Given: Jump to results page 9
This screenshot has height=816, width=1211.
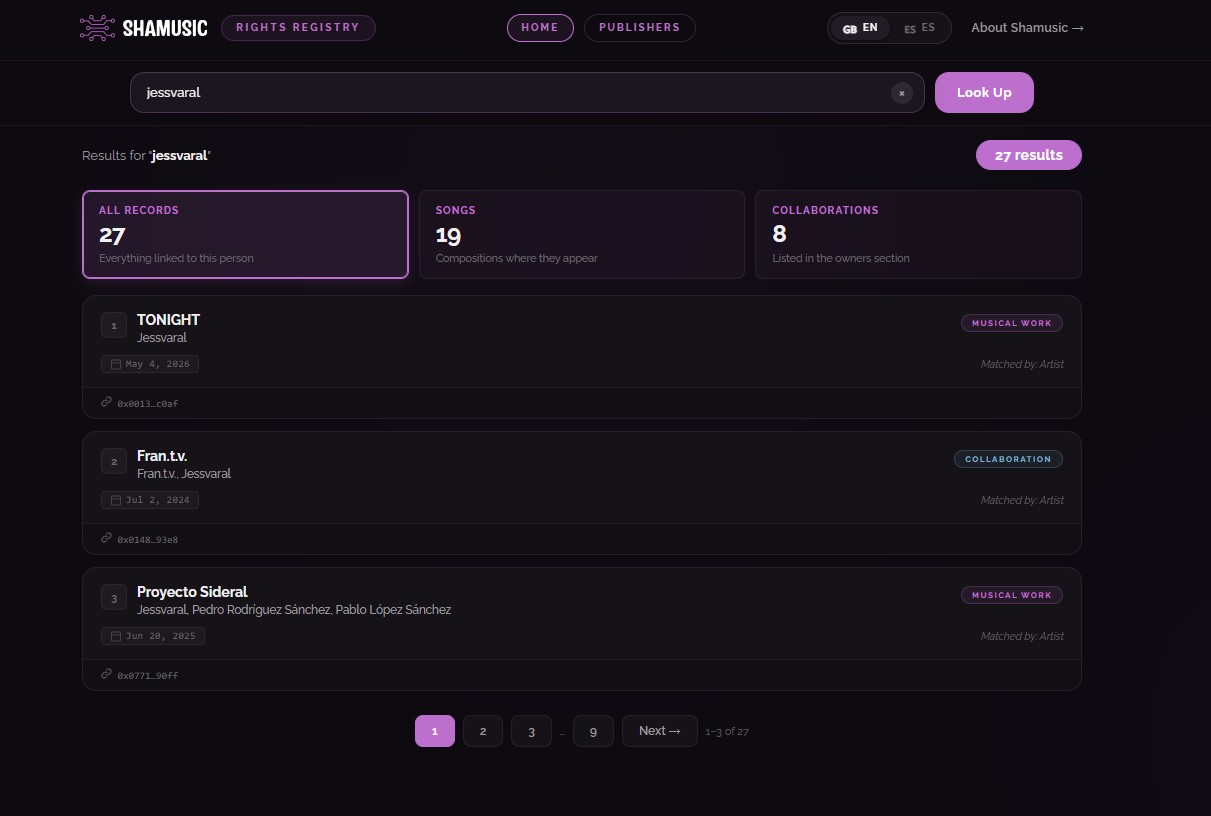Looking at the screenshot, I should point(593,731).
